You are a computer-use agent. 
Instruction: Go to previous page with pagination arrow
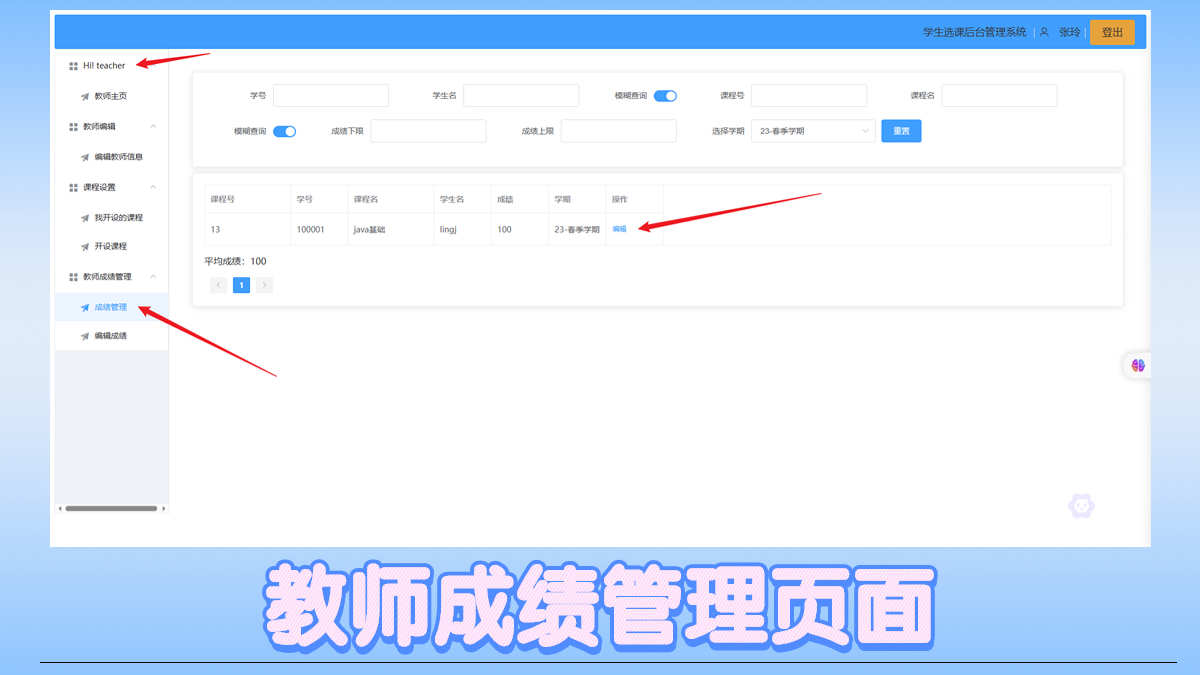(x=218, y=285)
